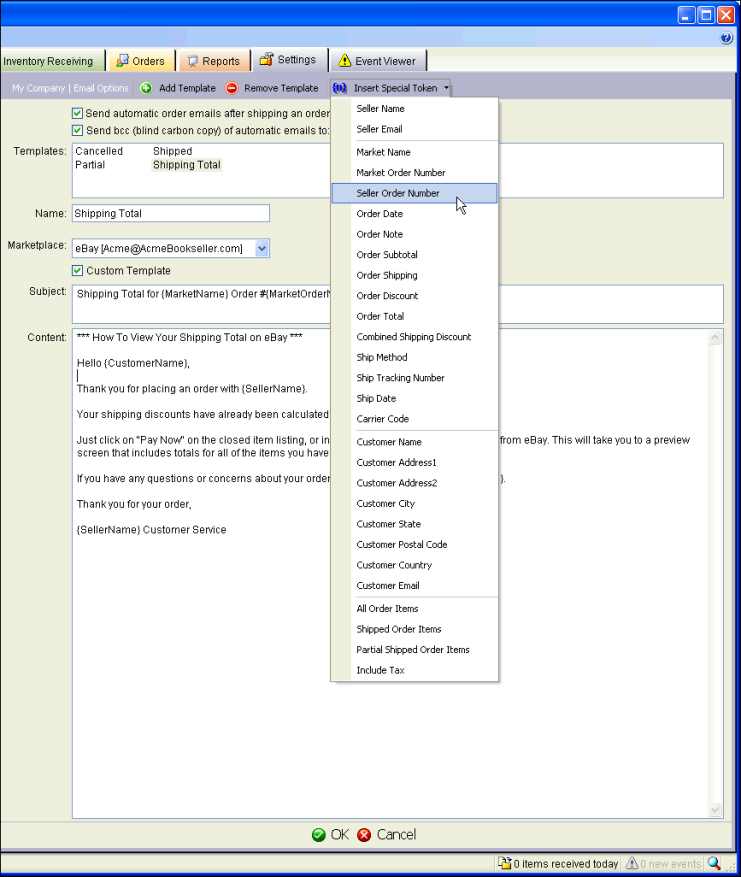This screenshot has width=741, height=877.
Task: Open the Event Viewer tab
Action: (379, 61)
